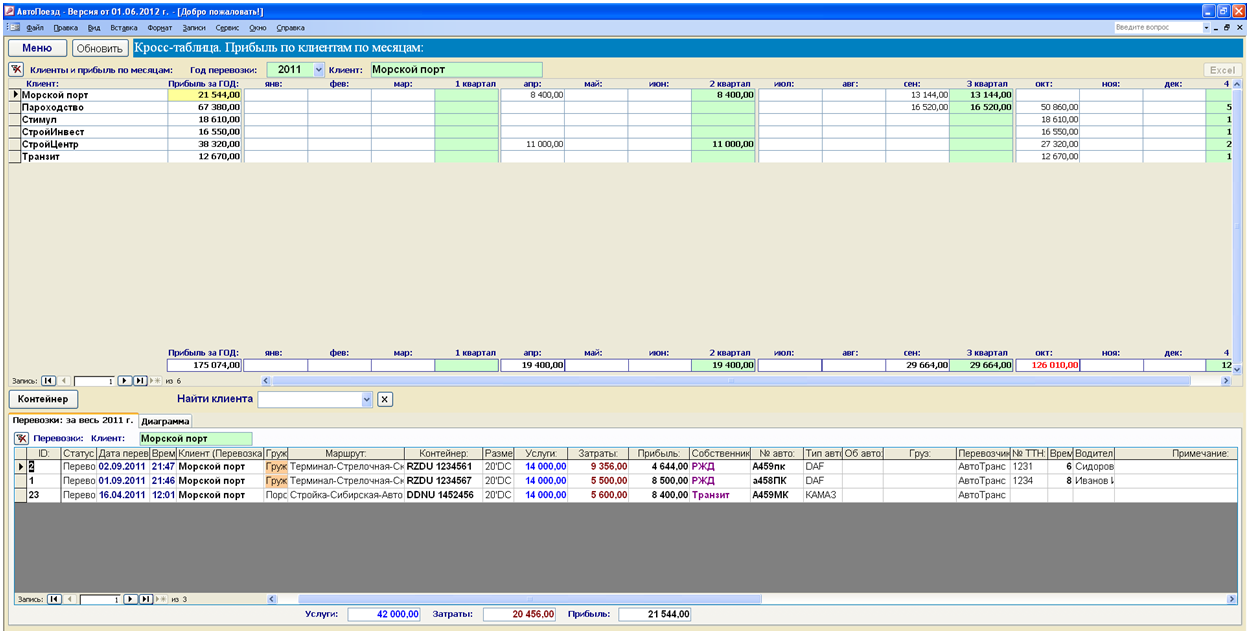
Task: Open the Формат menu
Action: pos(160,28)
